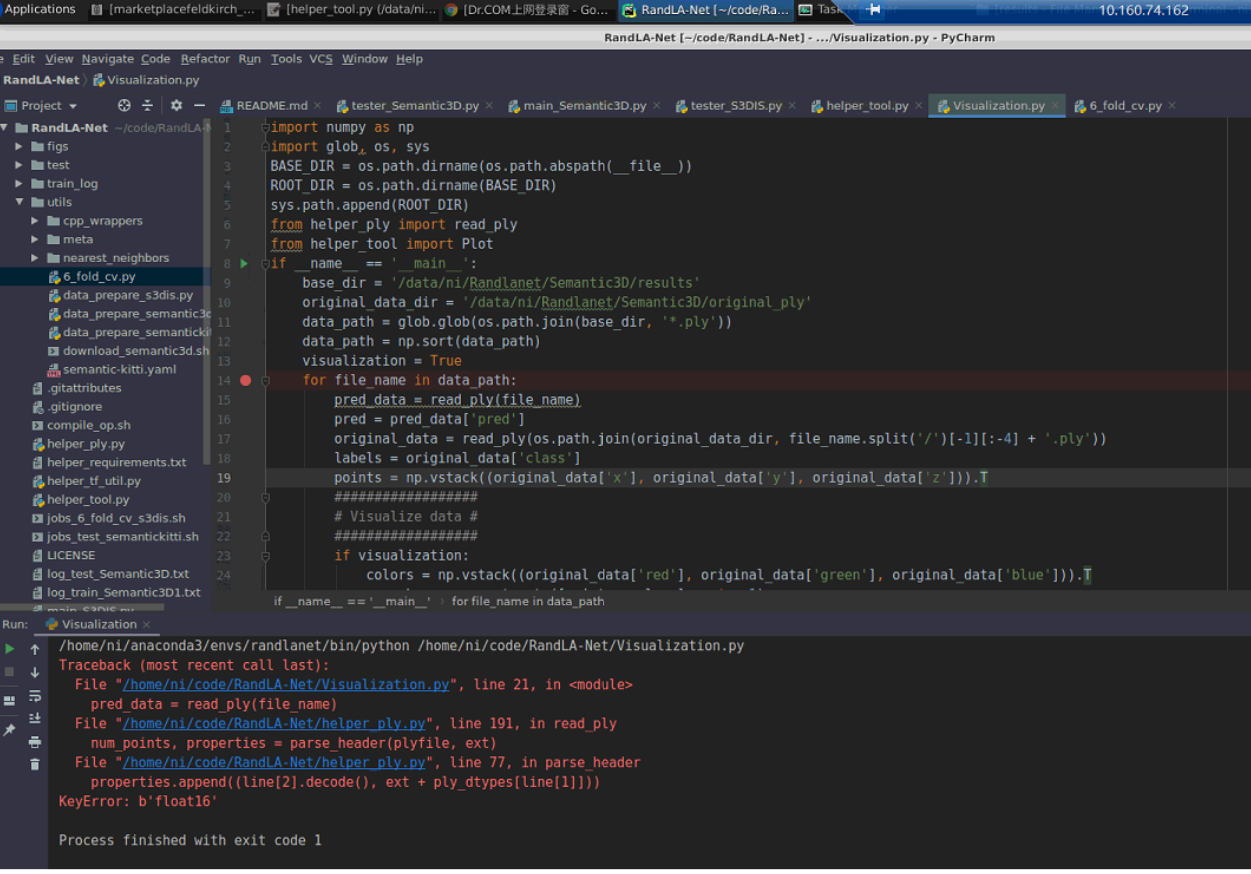Open Visualization.py link on traceback line 21

pyautogui.click(x=286, y=685)
